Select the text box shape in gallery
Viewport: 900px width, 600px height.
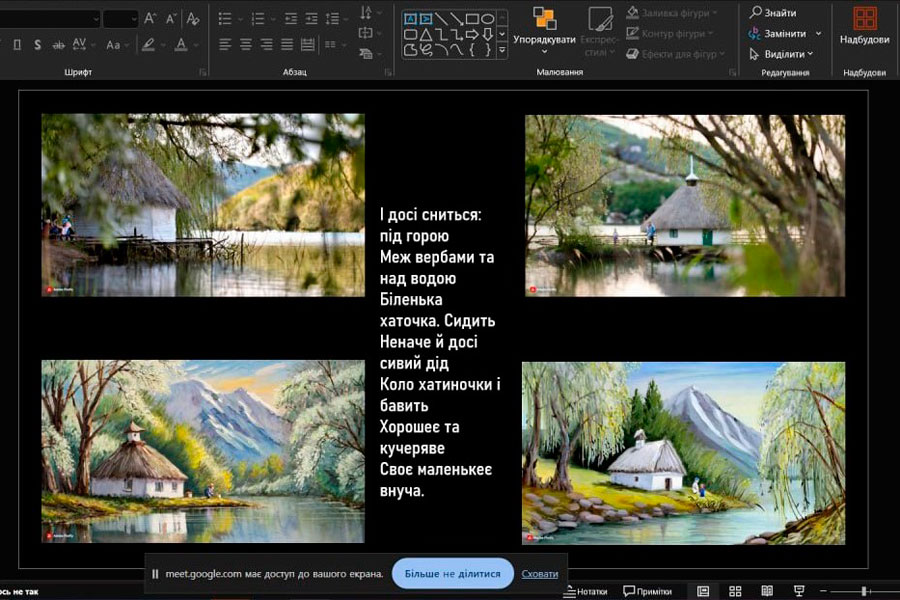[x=409, y=18]
